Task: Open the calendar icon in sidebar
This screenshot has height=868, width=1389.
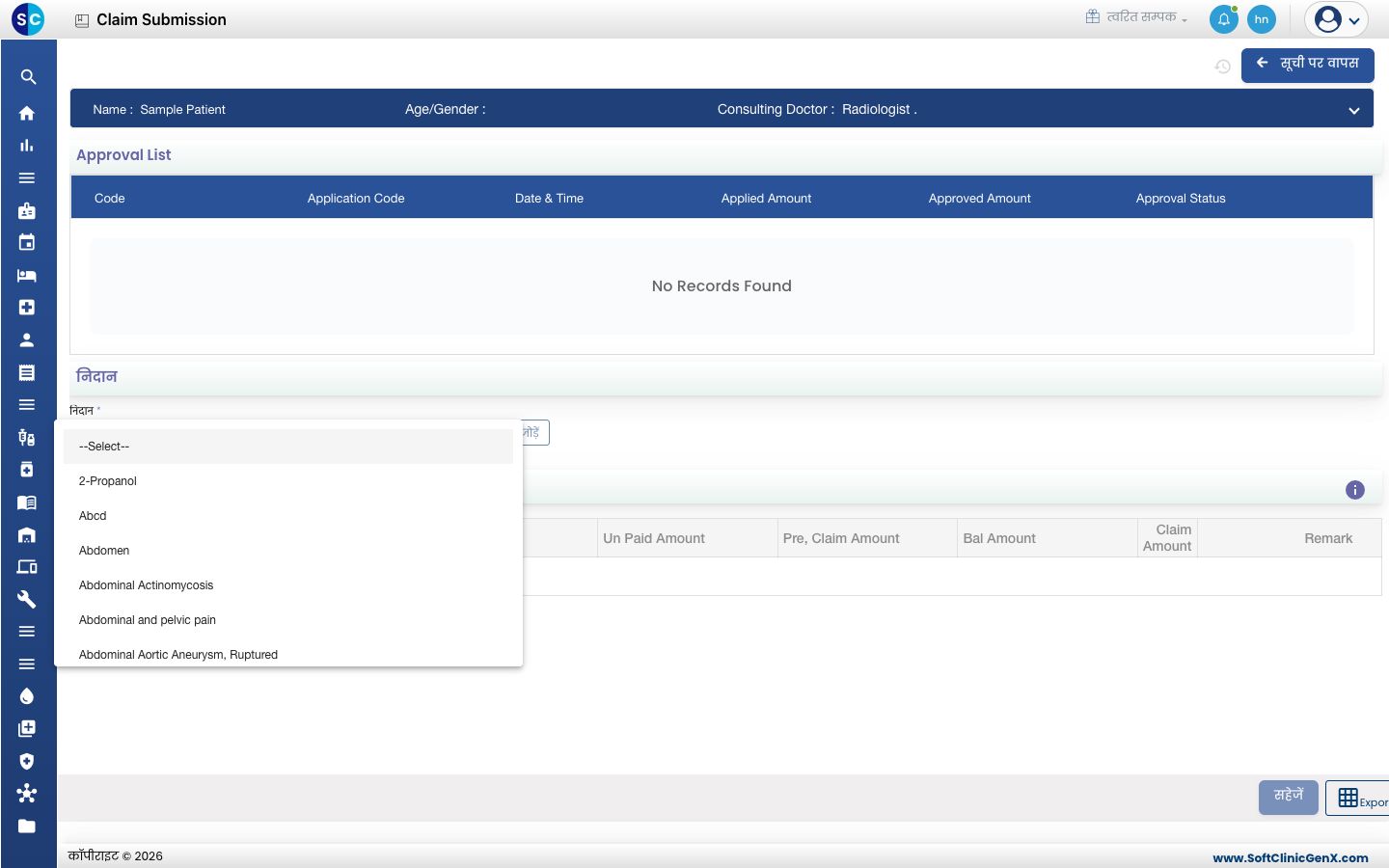Action: coord(27,243)
